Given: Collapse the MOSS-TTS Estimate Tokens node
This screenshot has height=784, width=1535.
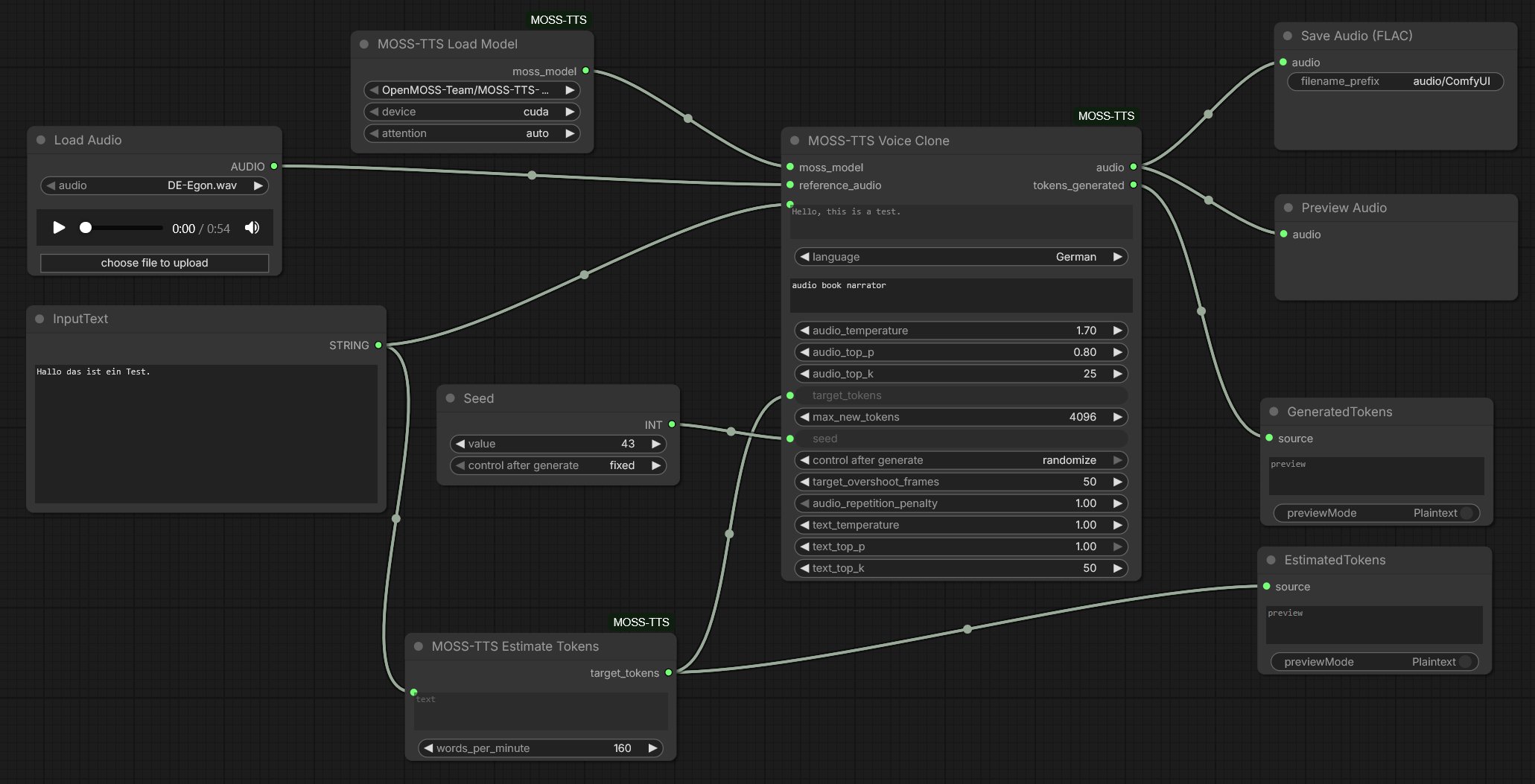Looking at the screenshot, I should pyautogui.click(x=419, y=646).
